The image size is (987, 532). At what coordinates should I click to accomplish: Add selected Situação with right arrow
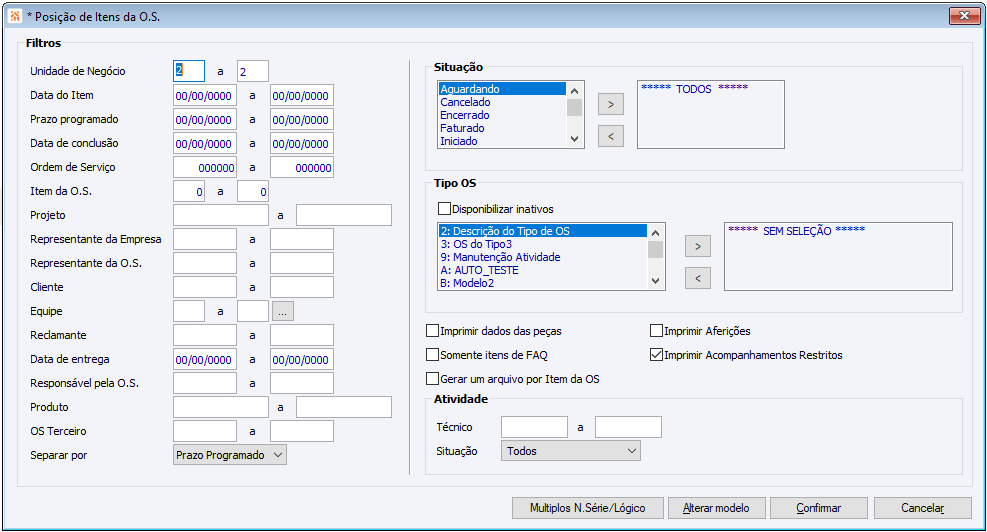click(610, 102)
